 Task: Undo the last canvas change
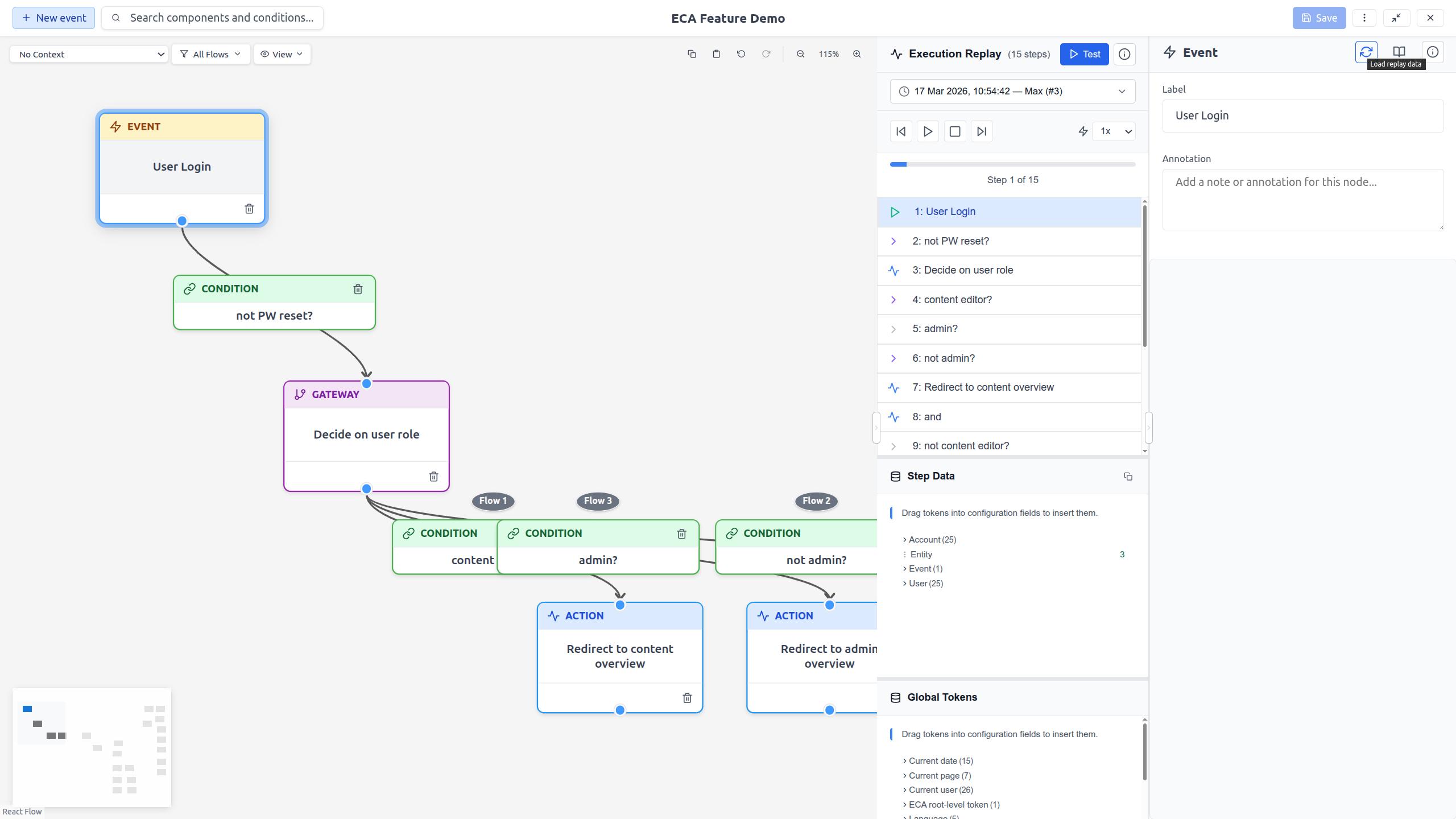(x=741, y=54)
